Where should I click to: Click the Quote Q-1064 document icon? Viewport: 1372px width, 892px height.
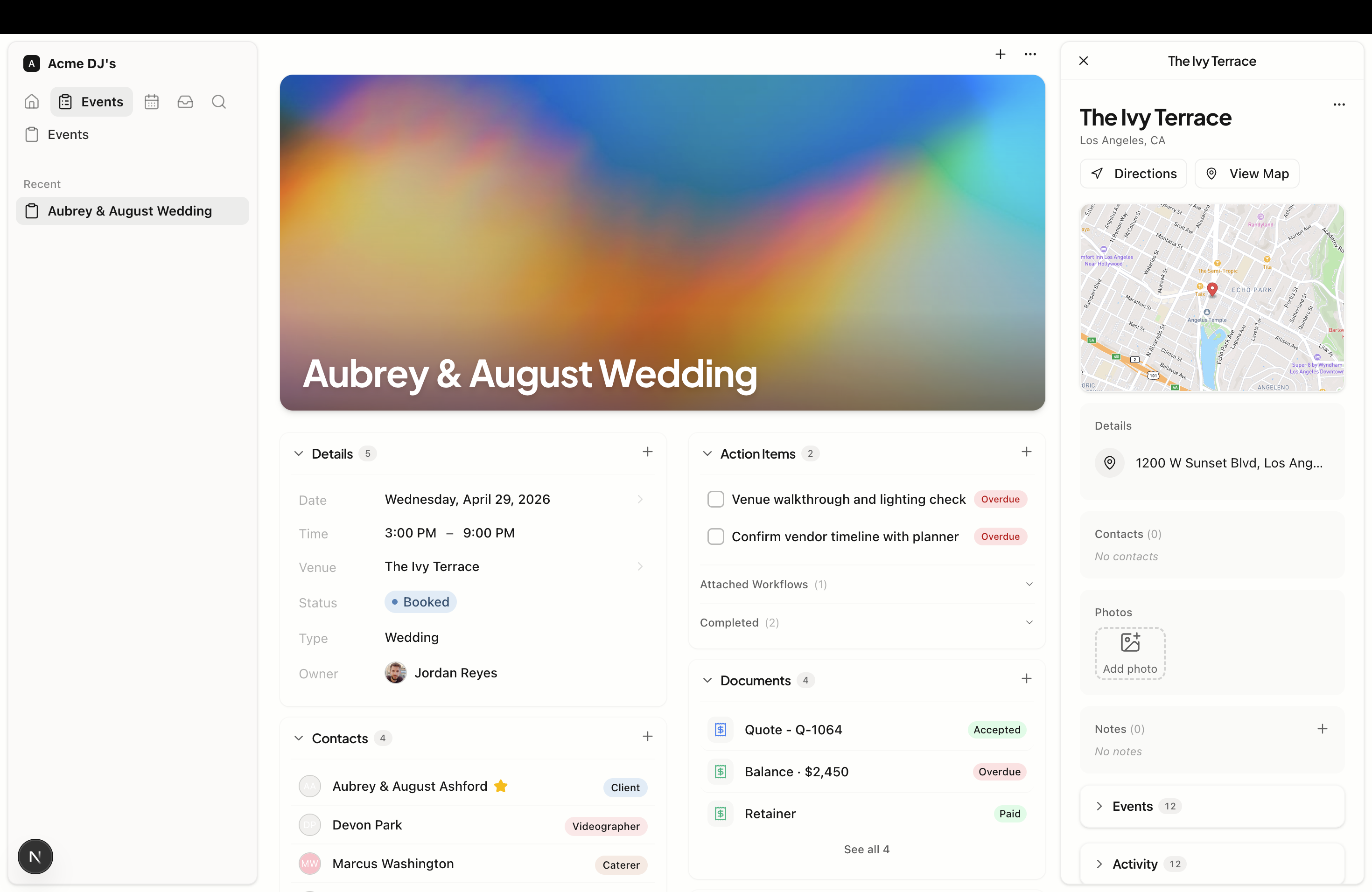(721, 730)
